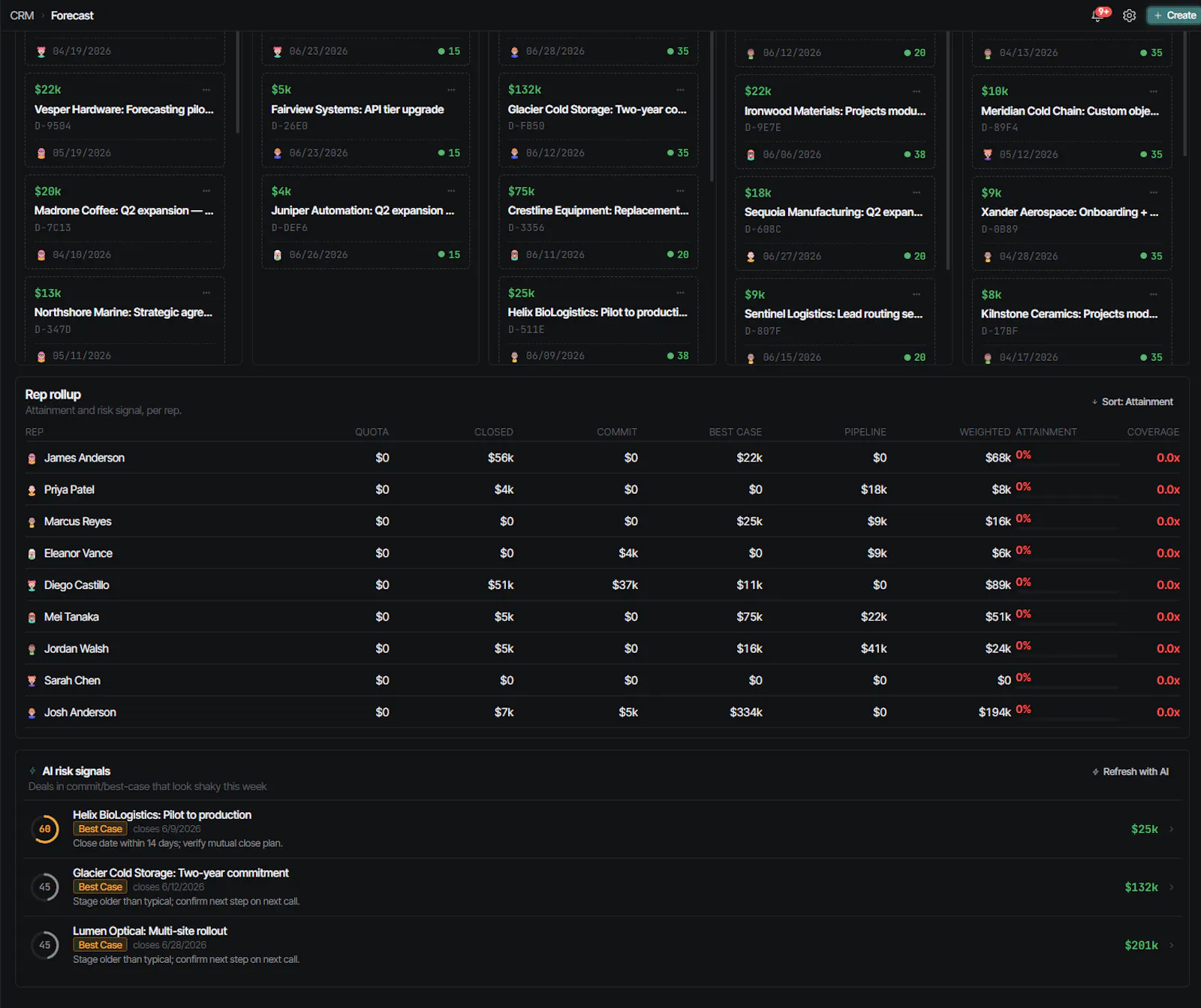Click Jordan Walsh's $41k pipeline value
Viewport: 1201px width, 1008px height.
[x=874, y=648]
